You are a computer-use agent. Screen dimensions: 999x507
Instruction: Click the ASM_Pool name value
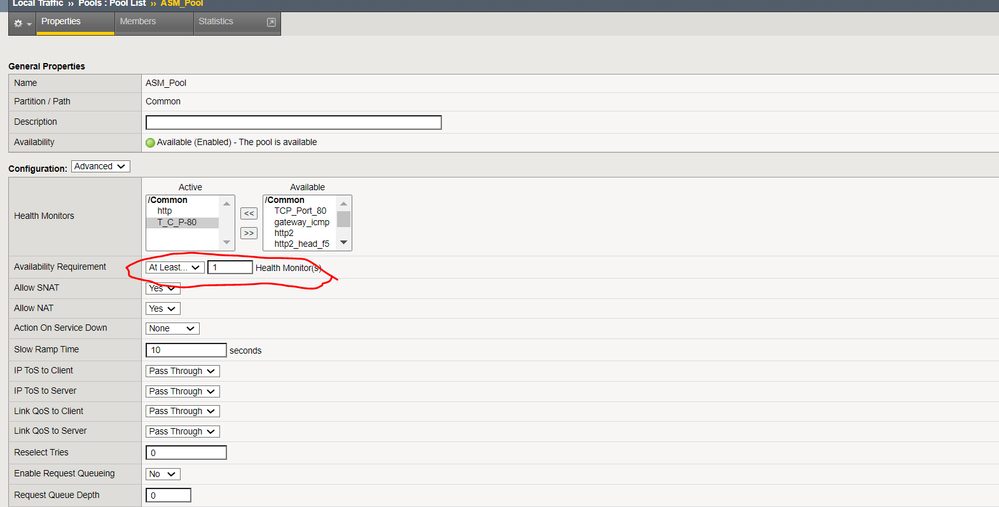(x=166, y=83)
